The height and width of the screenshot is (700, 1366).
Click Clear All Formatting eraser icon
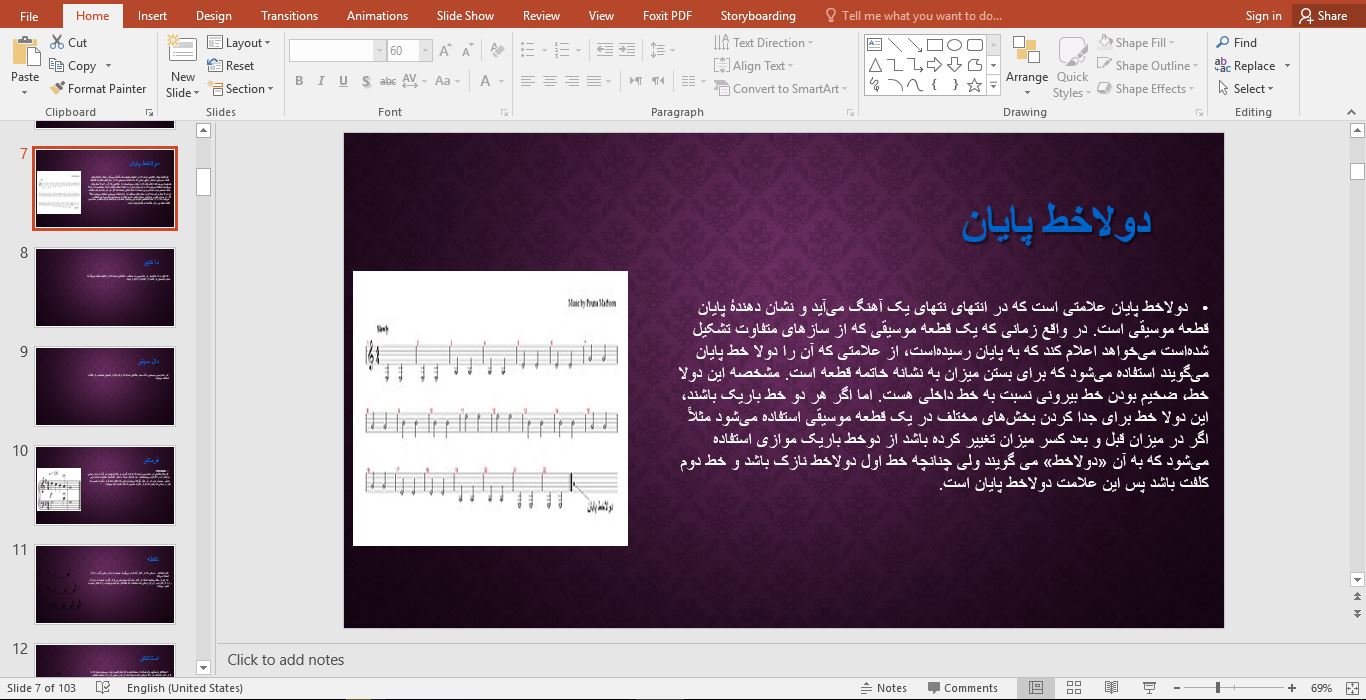coord(497,51)
